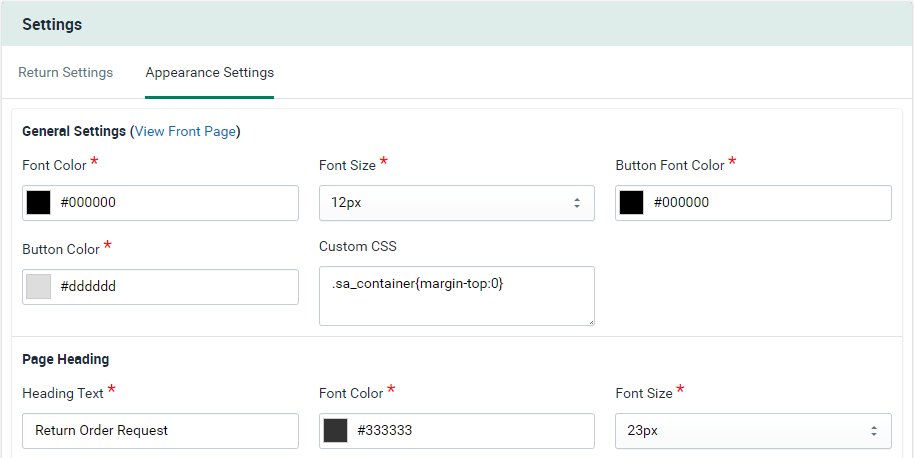Focus the General Settings Font Color hex field
914x458 pixels.
click(175, 203)
